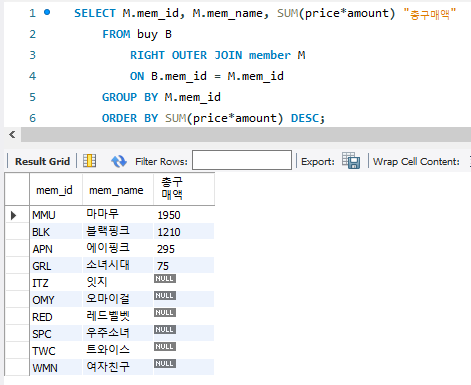Click the ORDER BY keyword

click(x=130, y=118)
